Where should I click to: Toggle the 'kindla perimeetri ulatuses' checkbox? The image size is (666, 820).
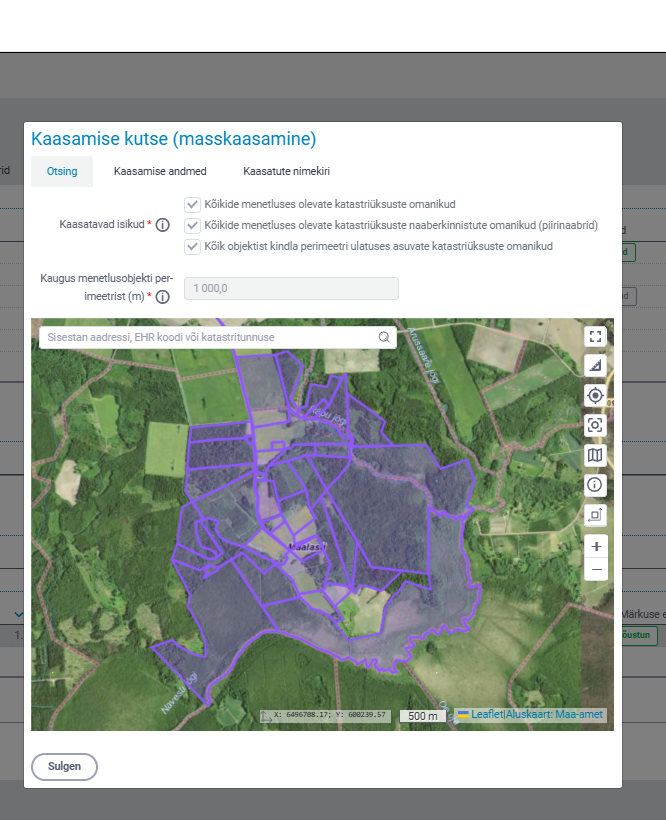click(x=192, y=246)
